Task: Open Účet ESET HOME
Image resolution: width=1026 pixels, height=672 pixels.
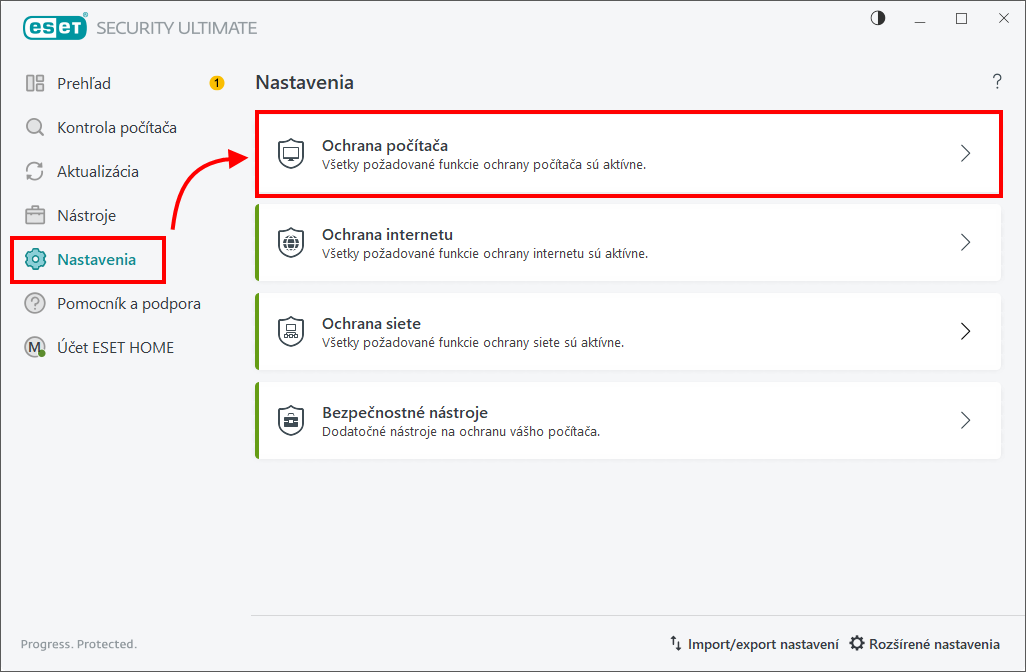Action: click(115, 347)
